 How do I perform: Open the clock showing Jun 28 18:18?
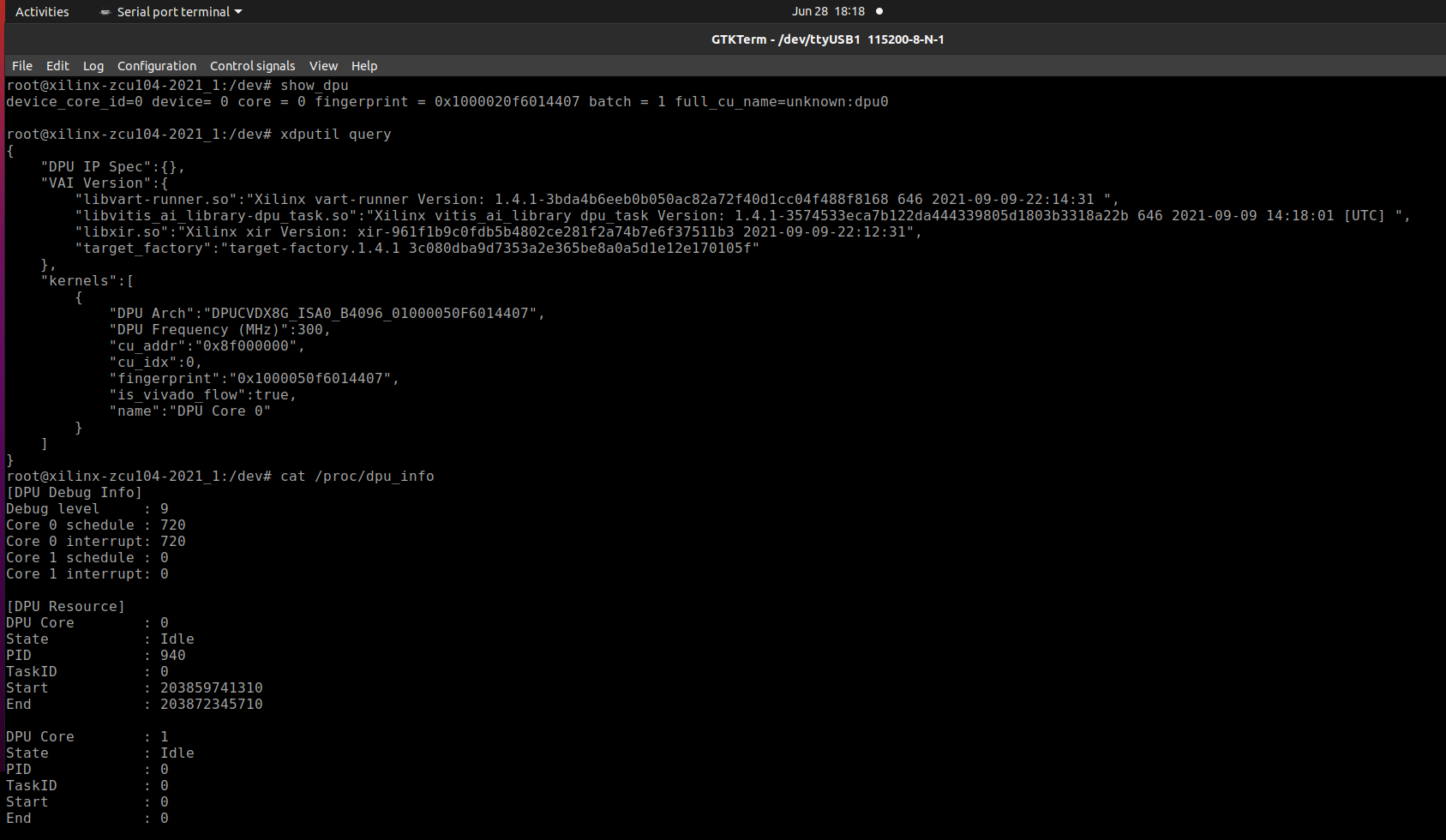click(x=828, y=11)
